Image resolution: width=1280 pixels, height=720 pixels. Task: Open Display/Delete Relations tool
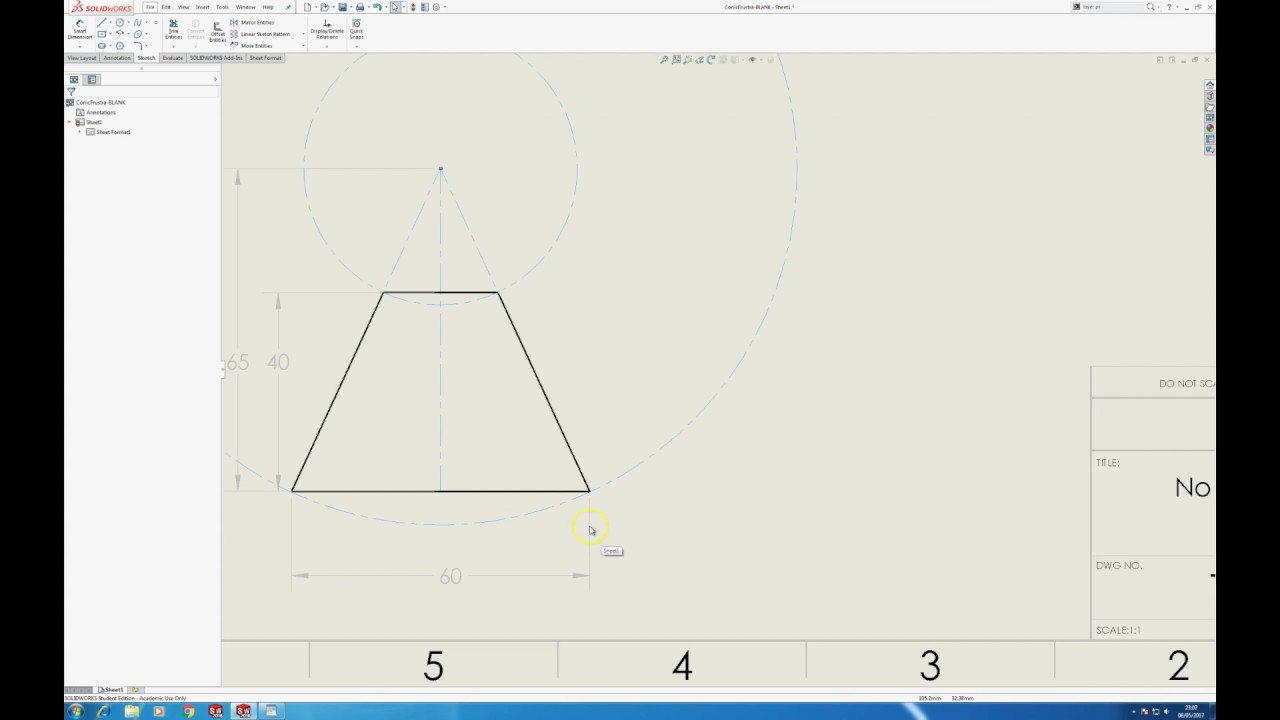tap(327, 29)
